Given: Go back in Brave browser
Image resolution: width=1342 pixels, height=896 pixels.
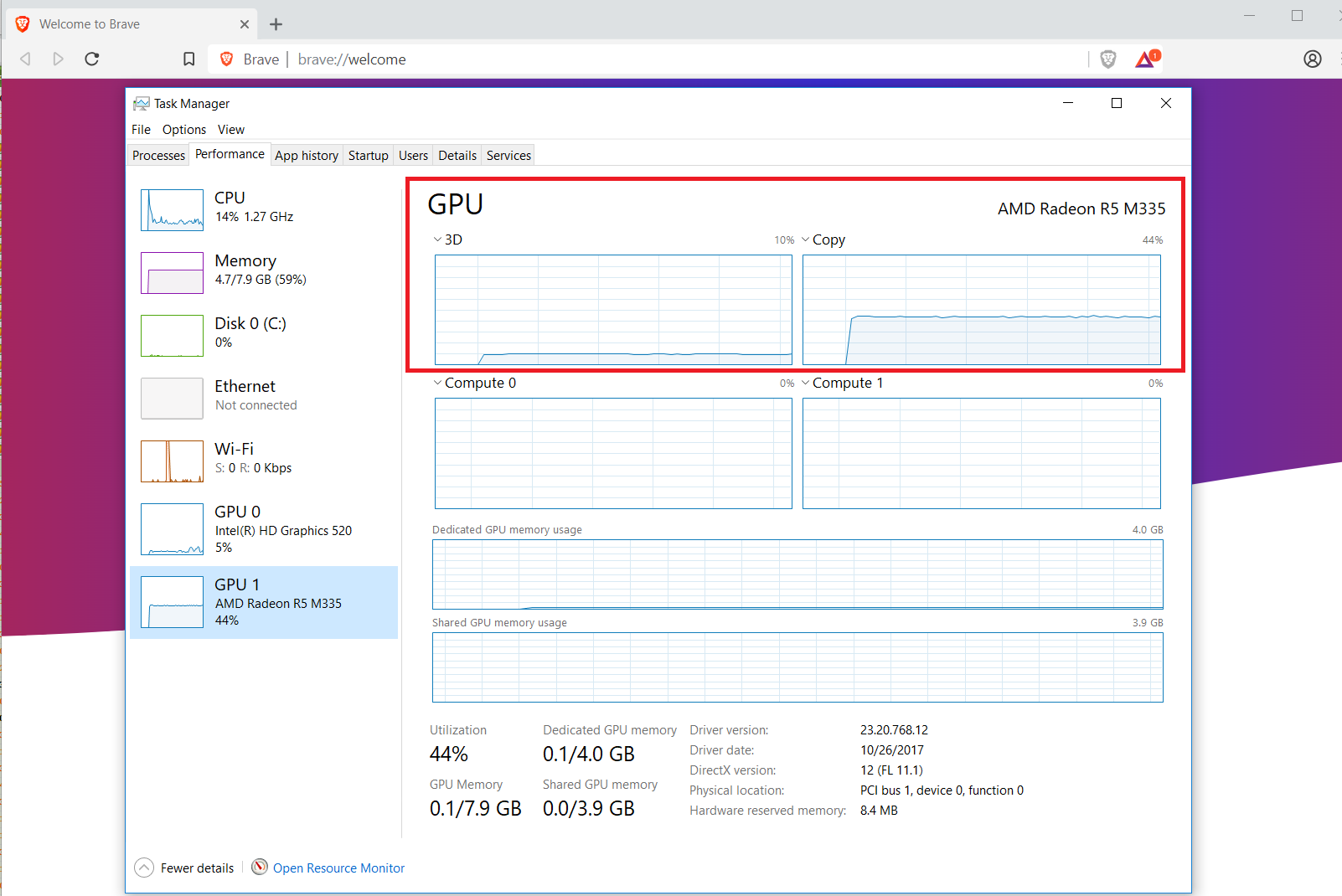Looking at the screenshot, I should click(x=25, y=59).
